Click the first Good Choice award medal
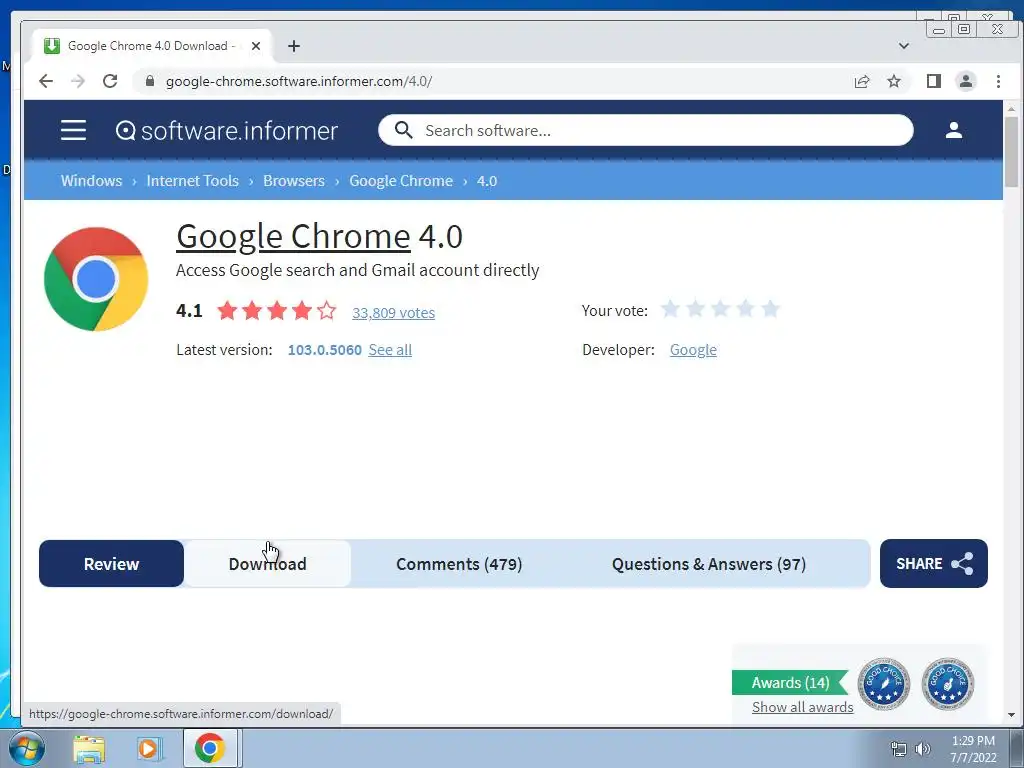1024x768 pixels. pyautogui.click(x=884, y=684)
